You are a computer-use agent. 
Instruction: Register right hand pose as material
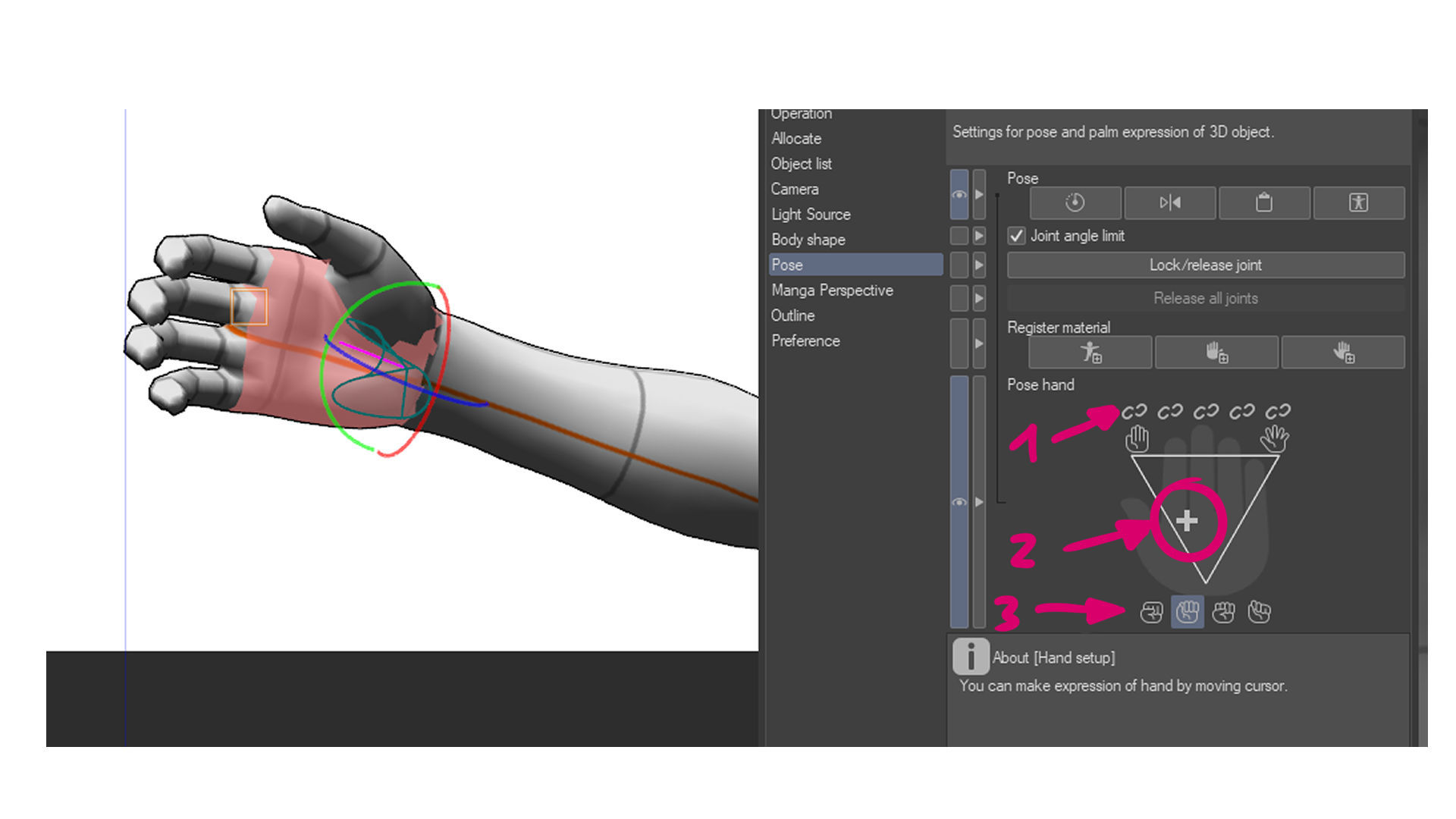[x=1343, y=353]
